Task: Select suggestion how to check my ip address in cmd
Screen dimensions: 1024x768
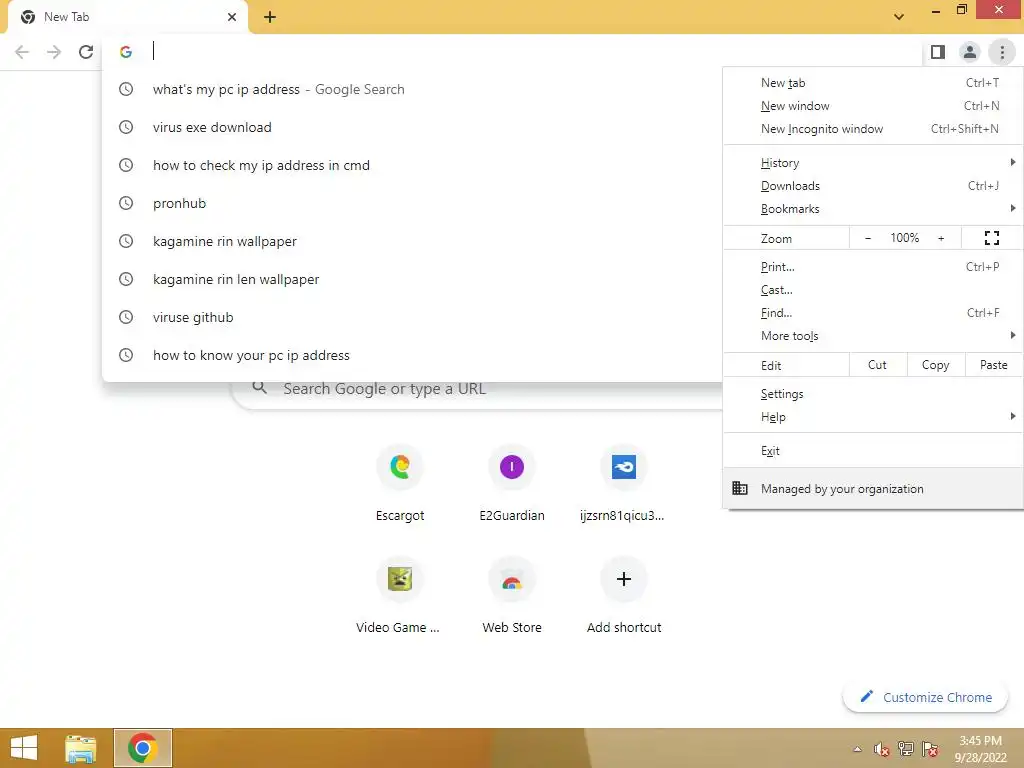Action: point(412,165)
